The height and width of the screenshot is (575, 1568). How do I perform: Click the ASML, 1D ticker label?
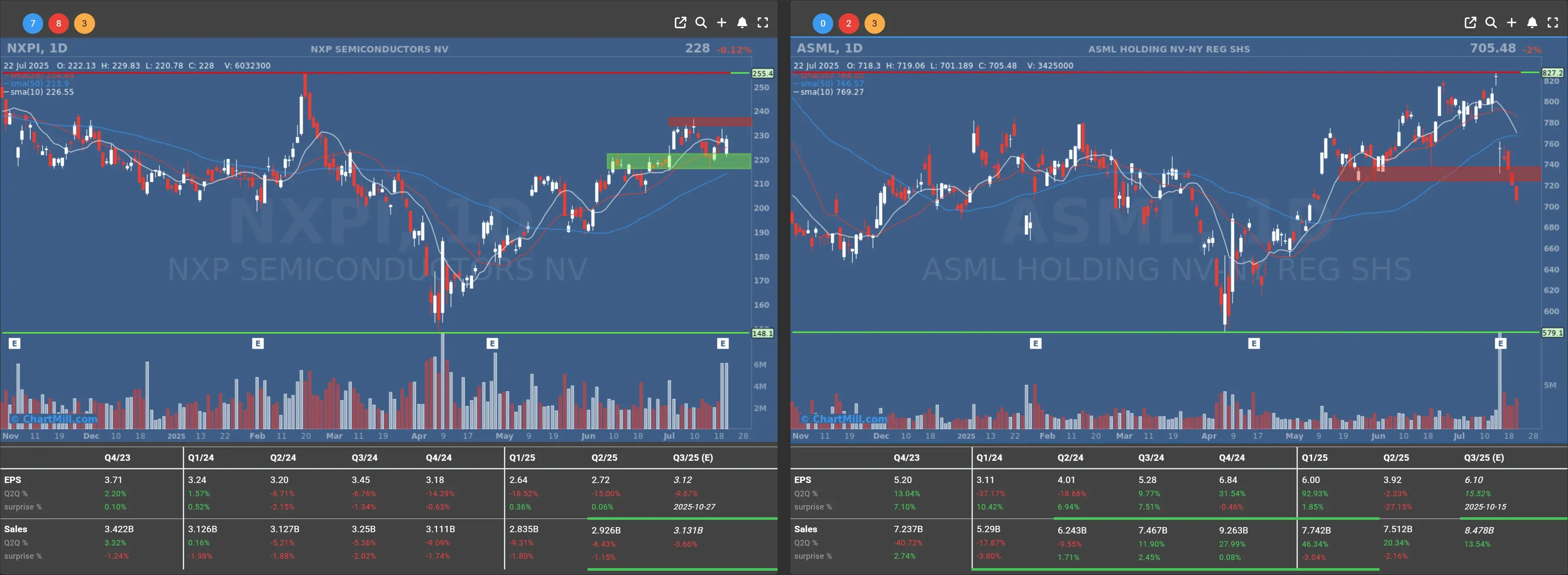pyautogui.click(x=830, y=48)
